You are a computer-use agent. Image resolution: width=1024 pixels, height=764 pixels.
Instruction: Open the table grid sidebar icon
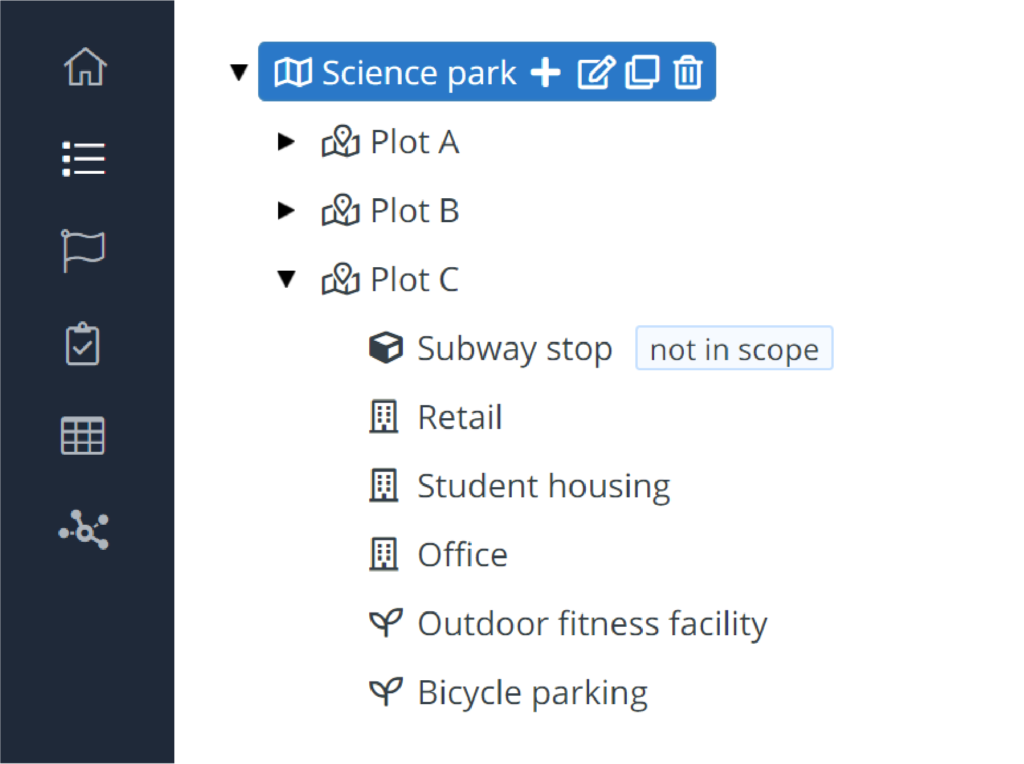83,436
